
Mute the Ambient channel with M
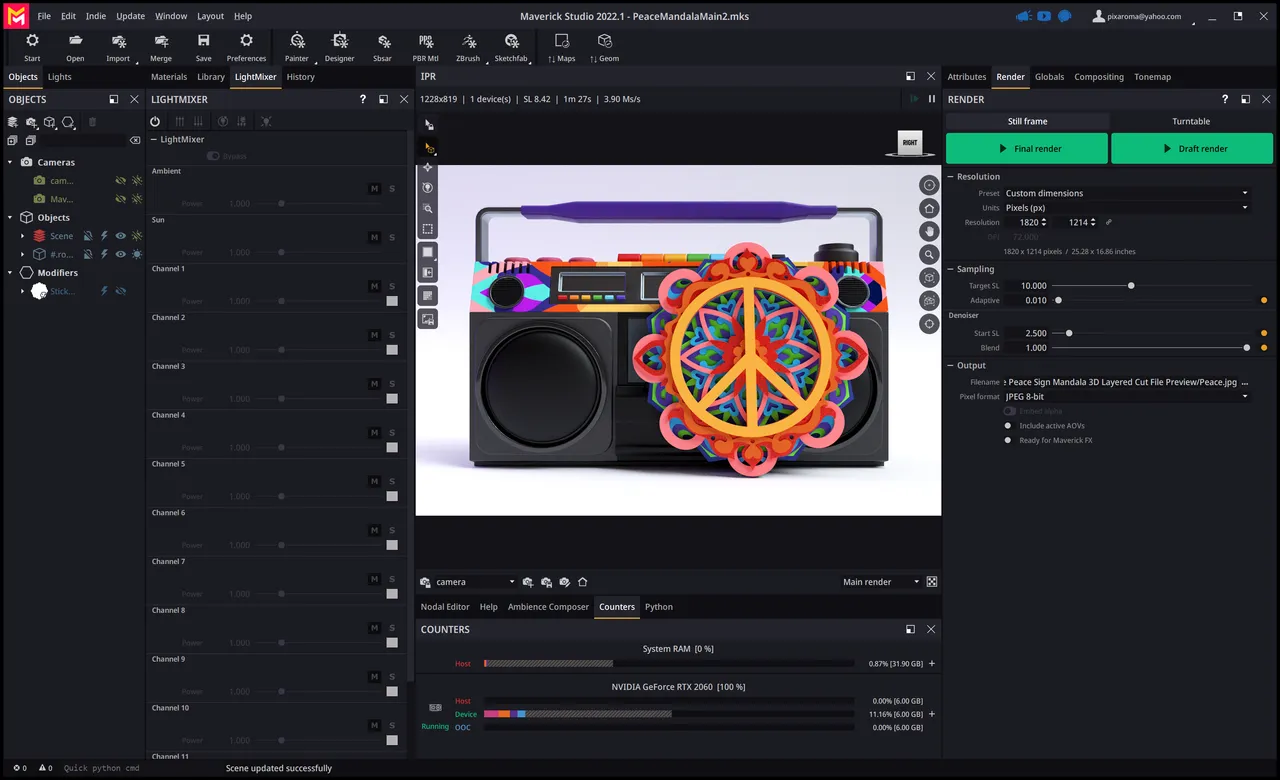tap(374, 188)
